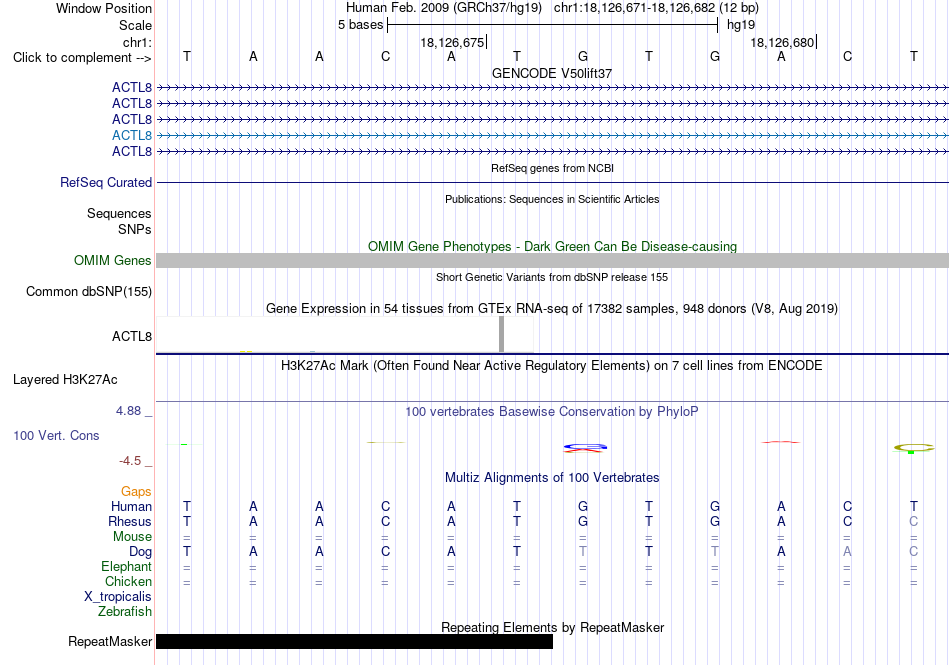The image size is (950, 665).
Task: Select the Human alignment row label
Action: (131, 506)
